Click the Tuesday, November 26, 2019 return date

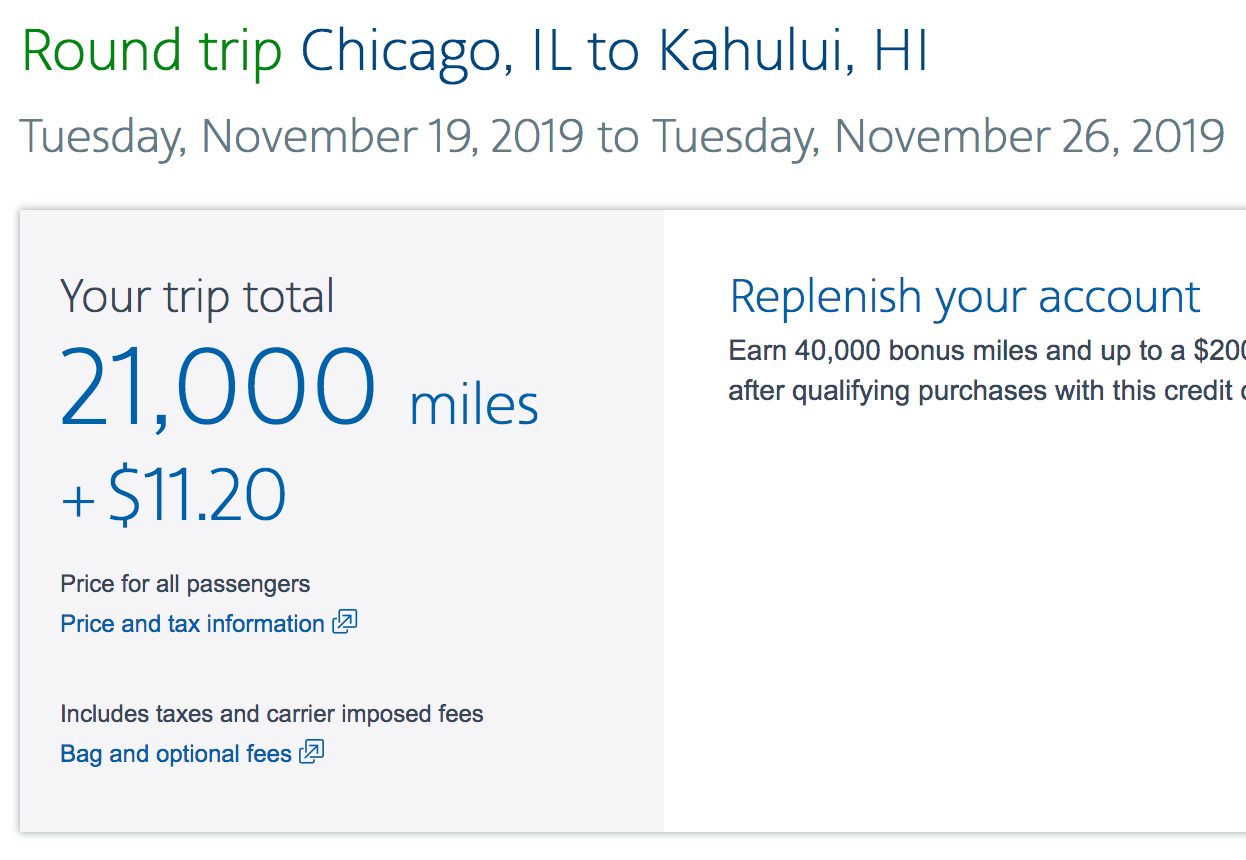pyautogui.click(x=938, y=136)
